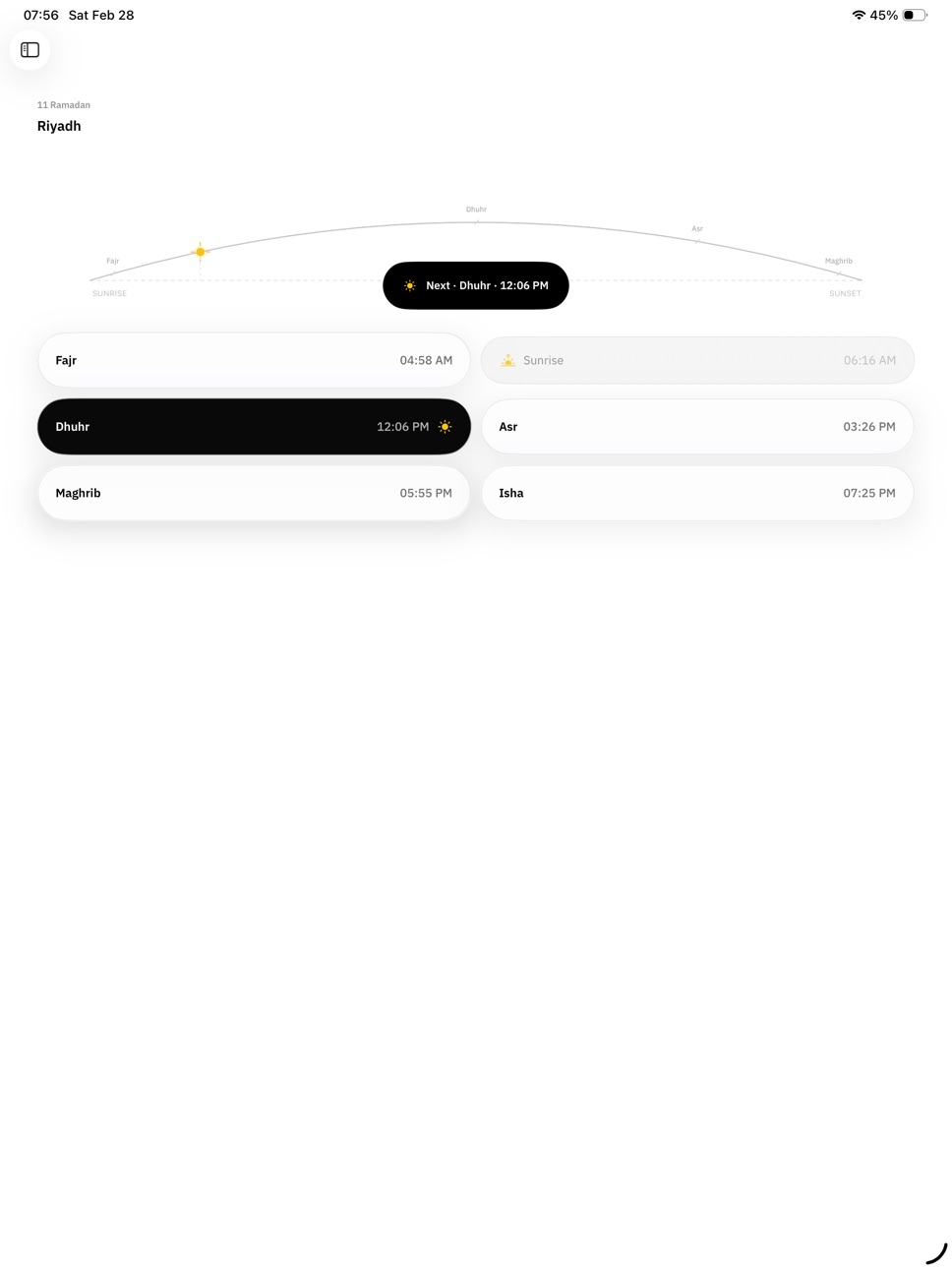Viewport: 952px width, 1269px height.
Task: Open the Maghrib 05:55 PM card
Action: (x=254, y=493)
